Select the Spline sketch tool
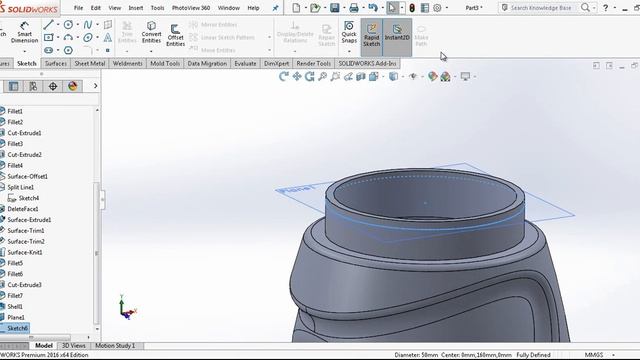This screenshot has width=640, height=360. pos(88,25)
